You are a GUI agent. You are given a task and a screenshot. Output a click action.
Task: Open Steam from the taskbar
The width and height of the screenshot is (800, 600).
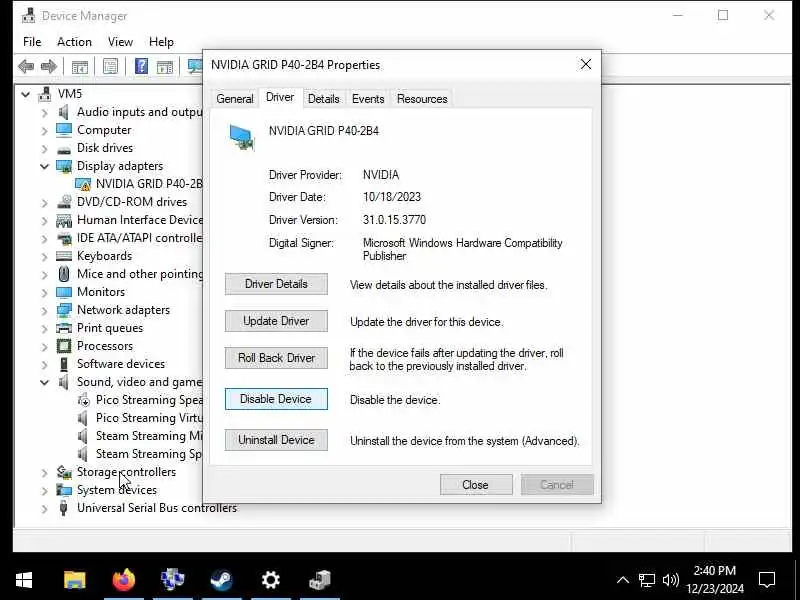[x=221, y=580]
